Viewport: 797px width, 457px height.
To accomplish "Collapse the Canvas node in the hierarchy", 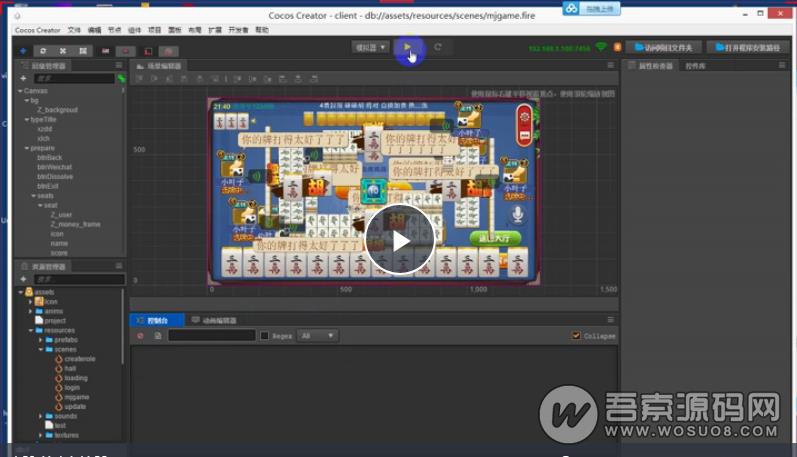I will [20, 91].
